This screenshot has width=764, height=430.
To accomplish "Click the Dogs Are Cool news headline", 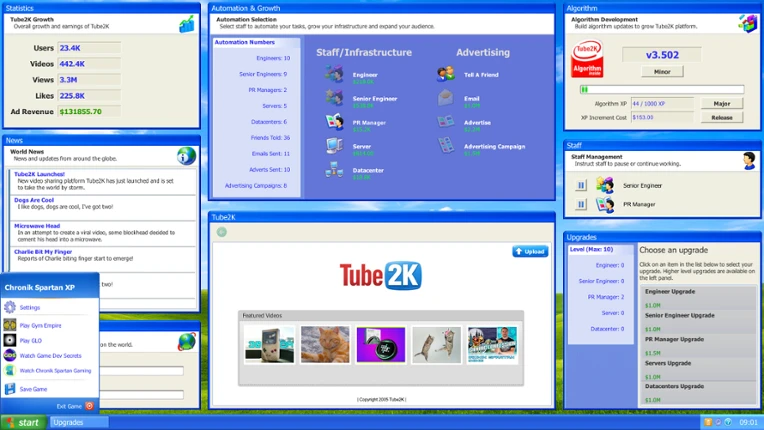I will [34, 200].
